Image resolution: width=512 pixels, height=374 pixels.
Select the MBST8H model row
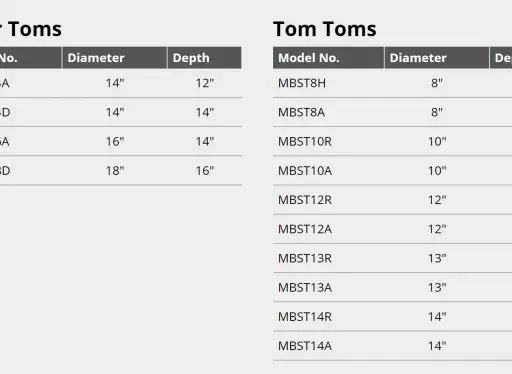coord(393,83)
